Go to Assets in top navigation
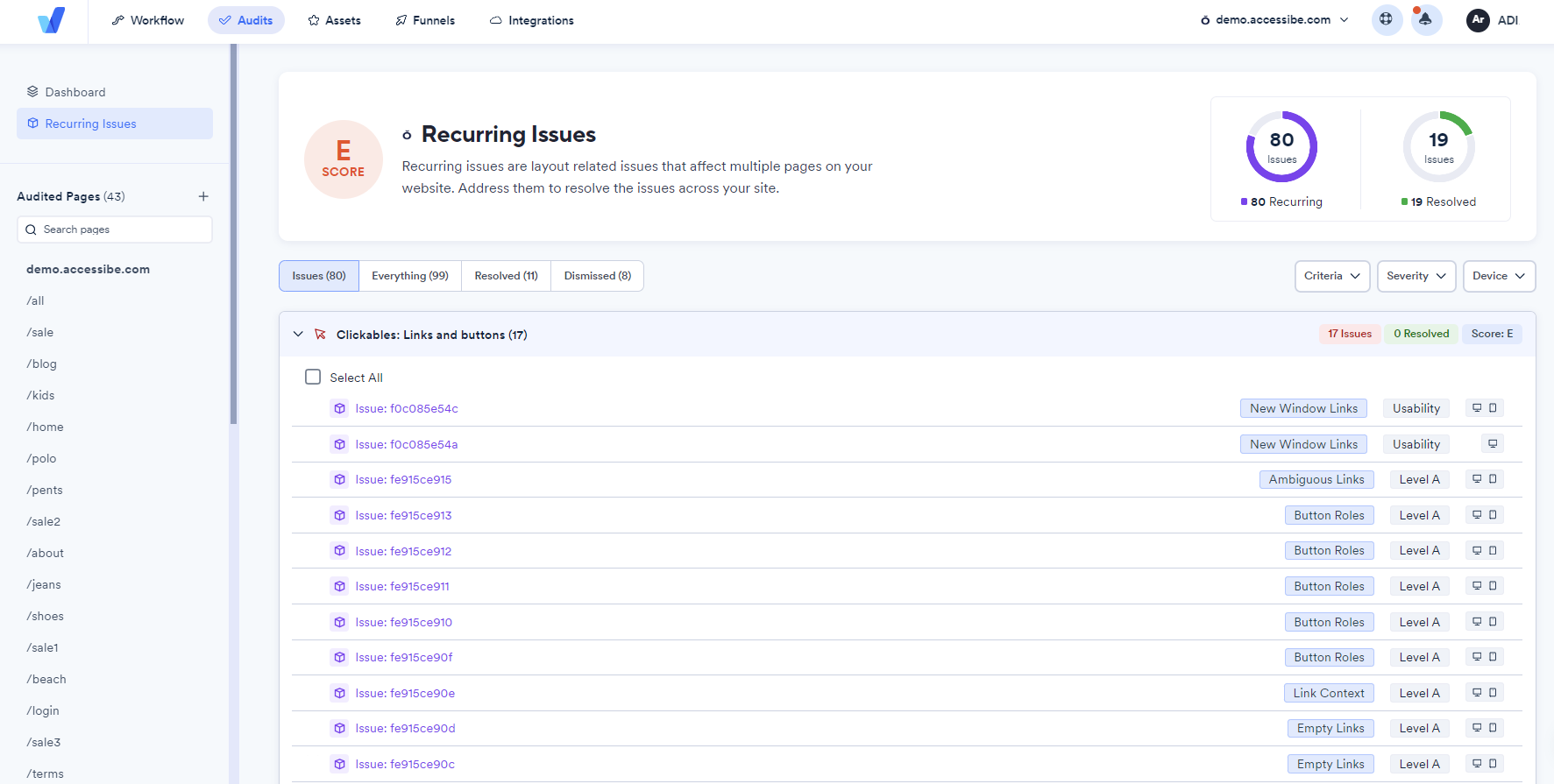 coord(335,20)
